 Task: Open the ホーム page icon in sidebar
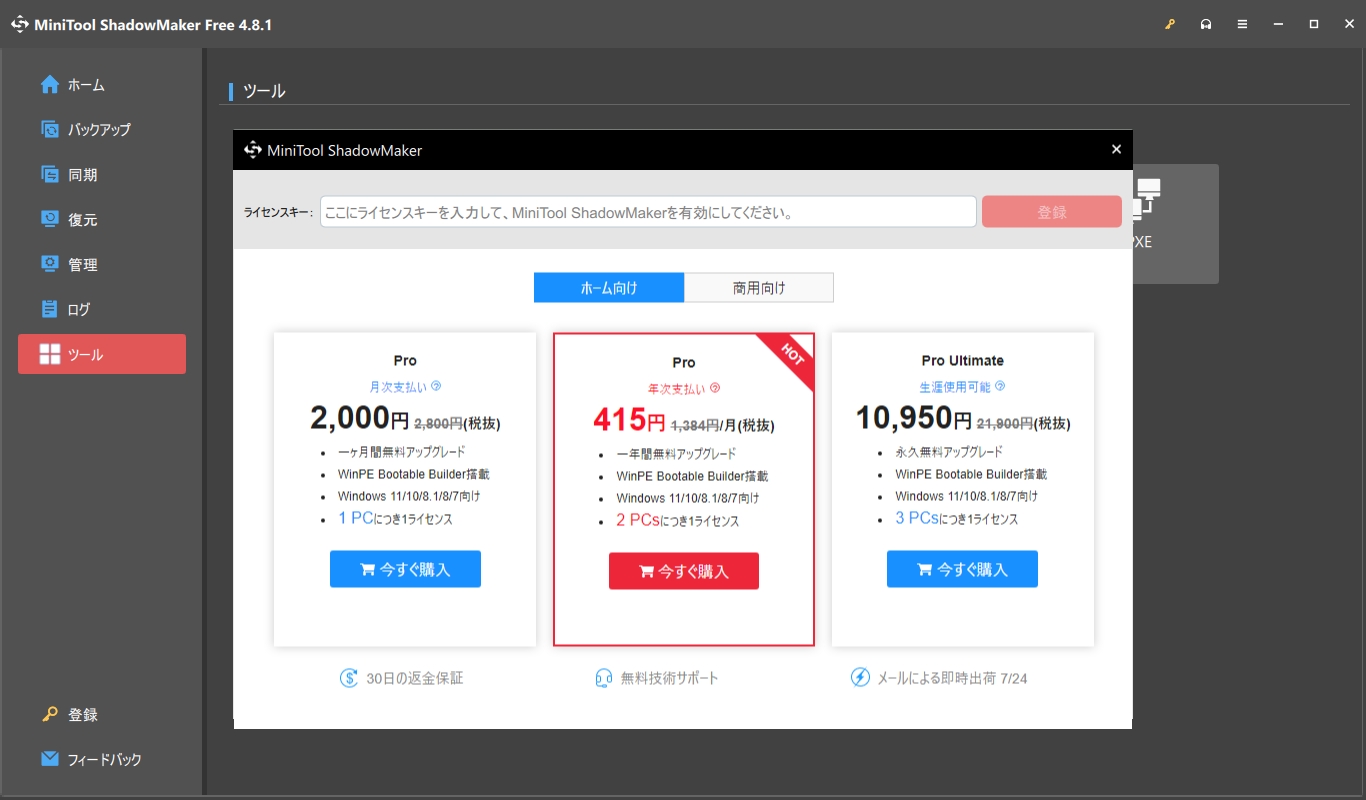[50, 85]
